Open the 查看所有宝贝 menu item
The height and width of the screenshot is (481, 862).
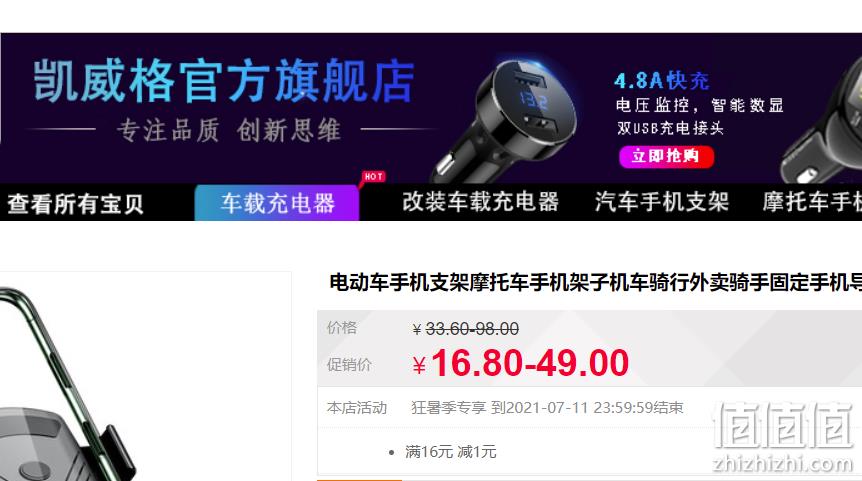click(x=75, y=204)
